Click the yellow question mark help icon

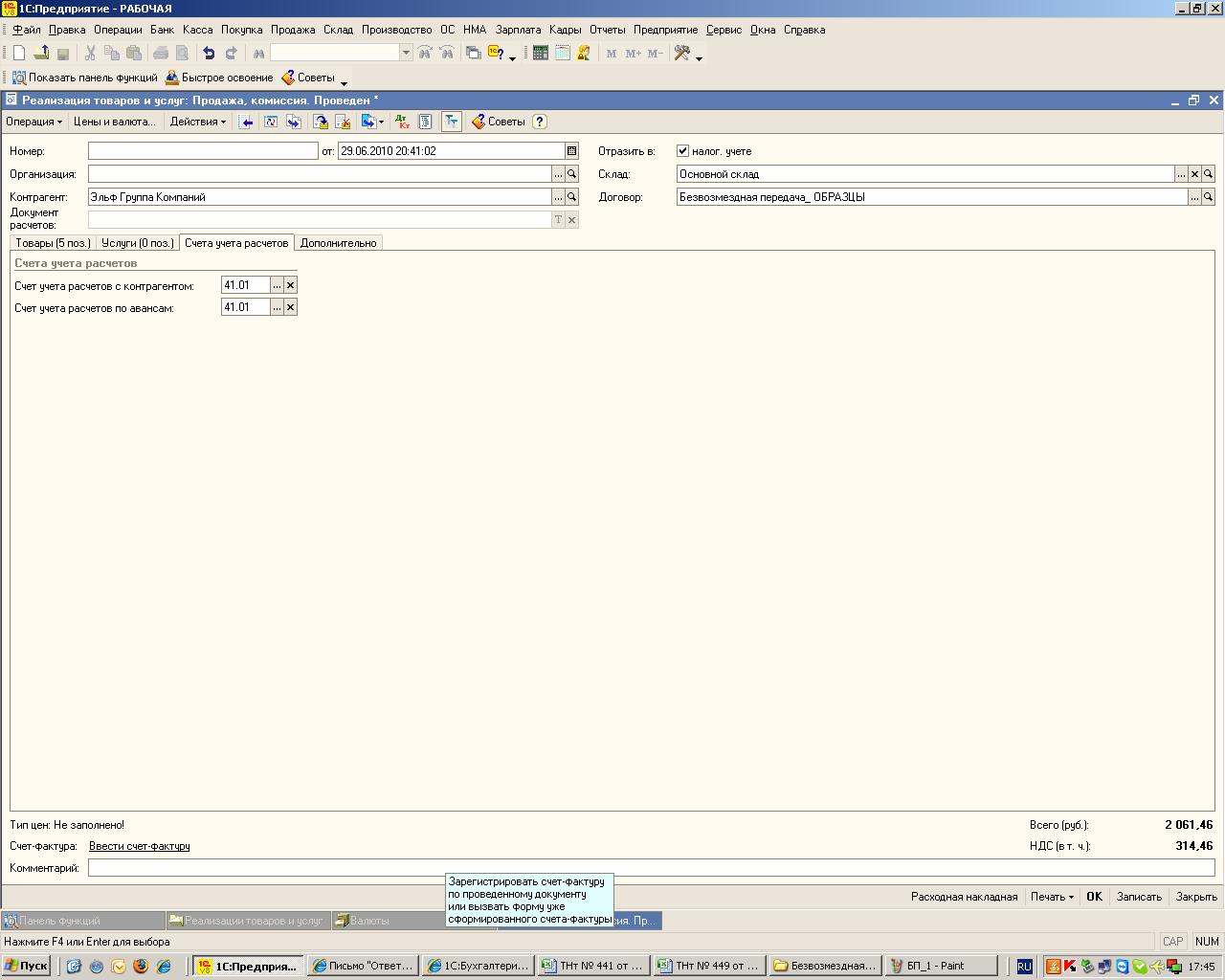tap(540, 122)
